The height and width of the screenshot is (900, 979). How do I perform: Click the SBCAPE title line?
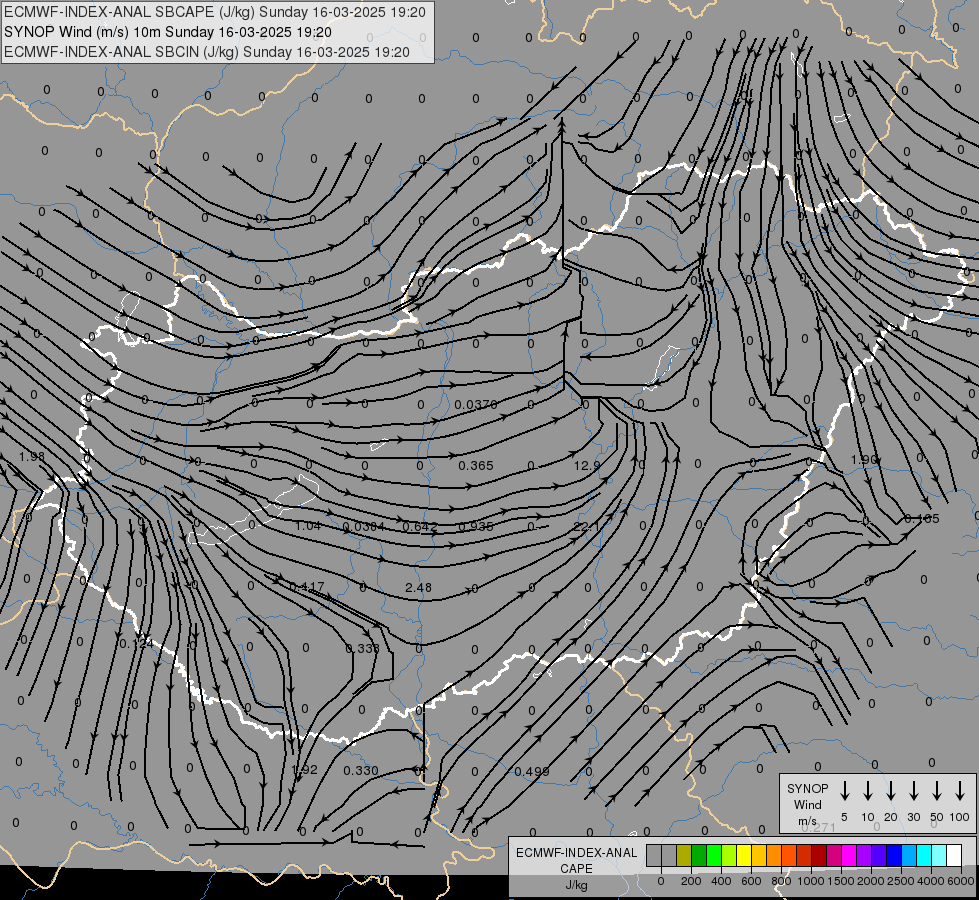coord(215,12)
